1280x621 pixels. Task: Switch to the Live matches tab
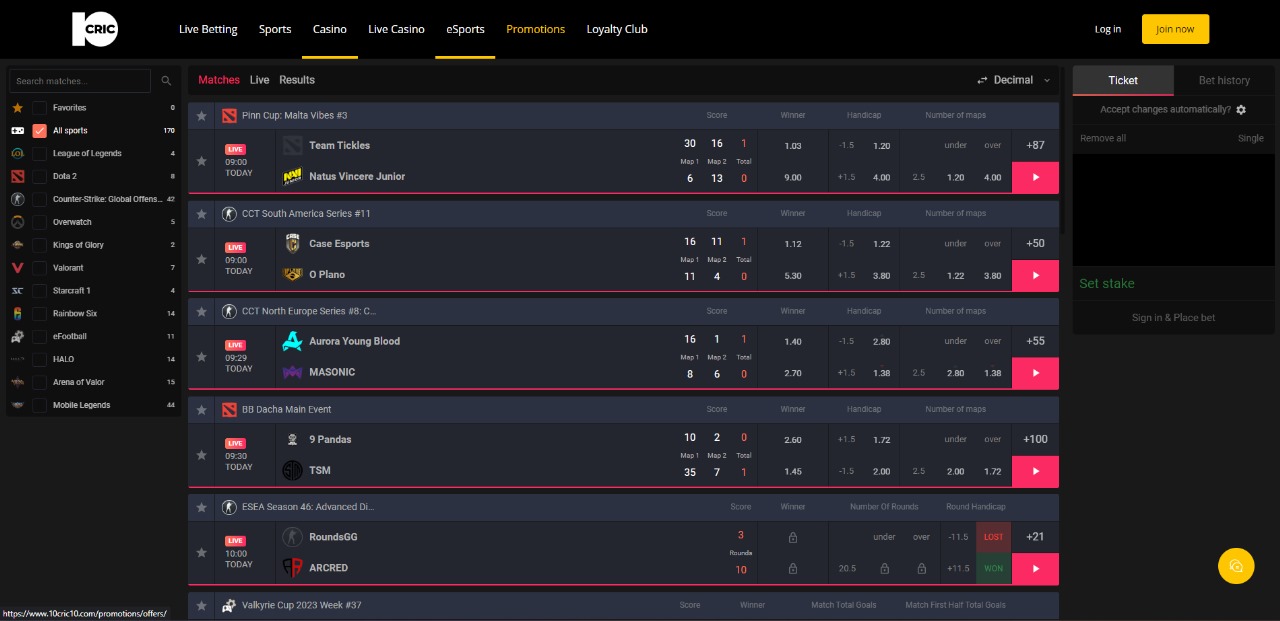(x=259, y=80)
